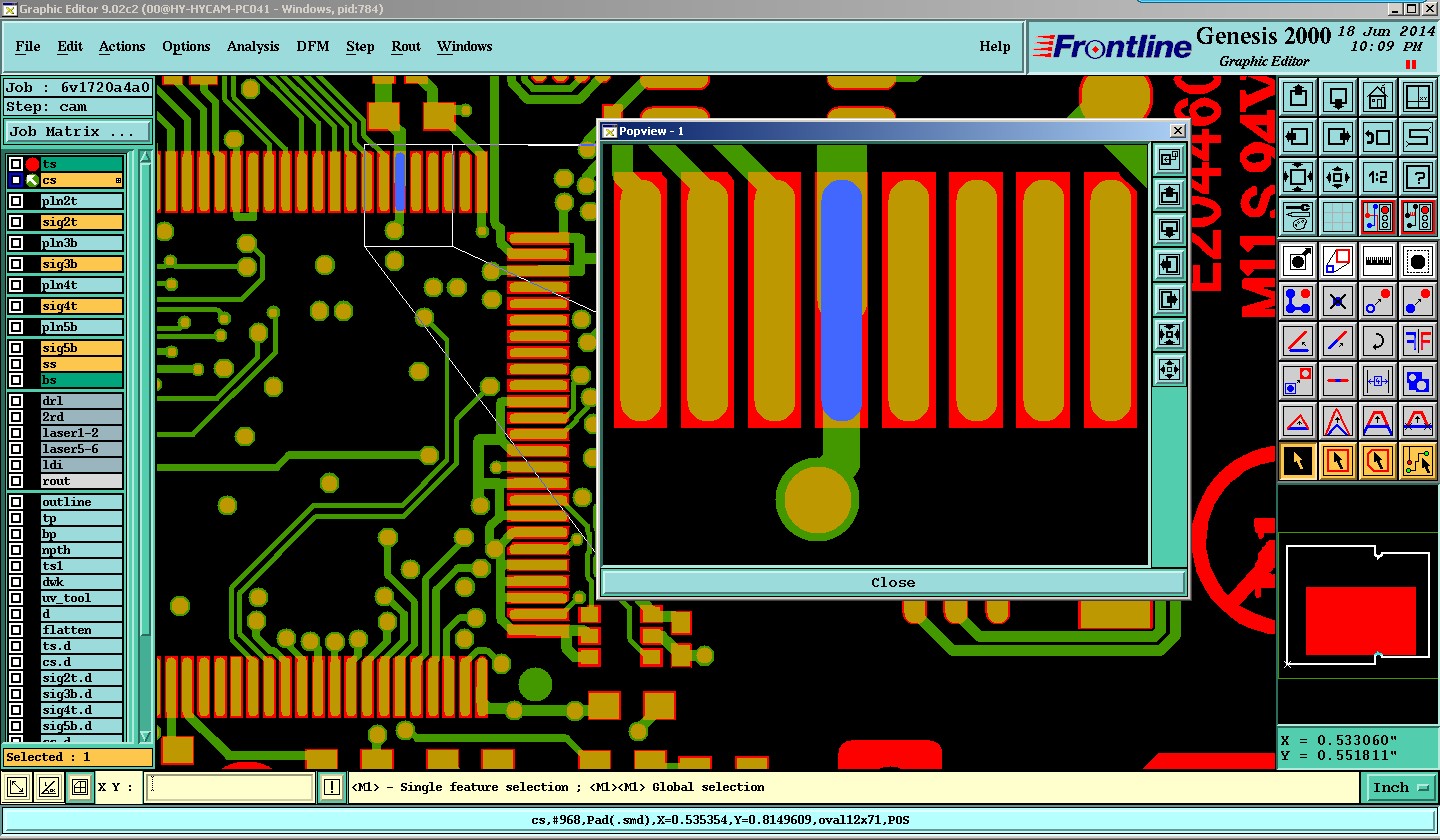
Task: Toggle display checkbox for outline layer
Action: [x=16, y=502]
